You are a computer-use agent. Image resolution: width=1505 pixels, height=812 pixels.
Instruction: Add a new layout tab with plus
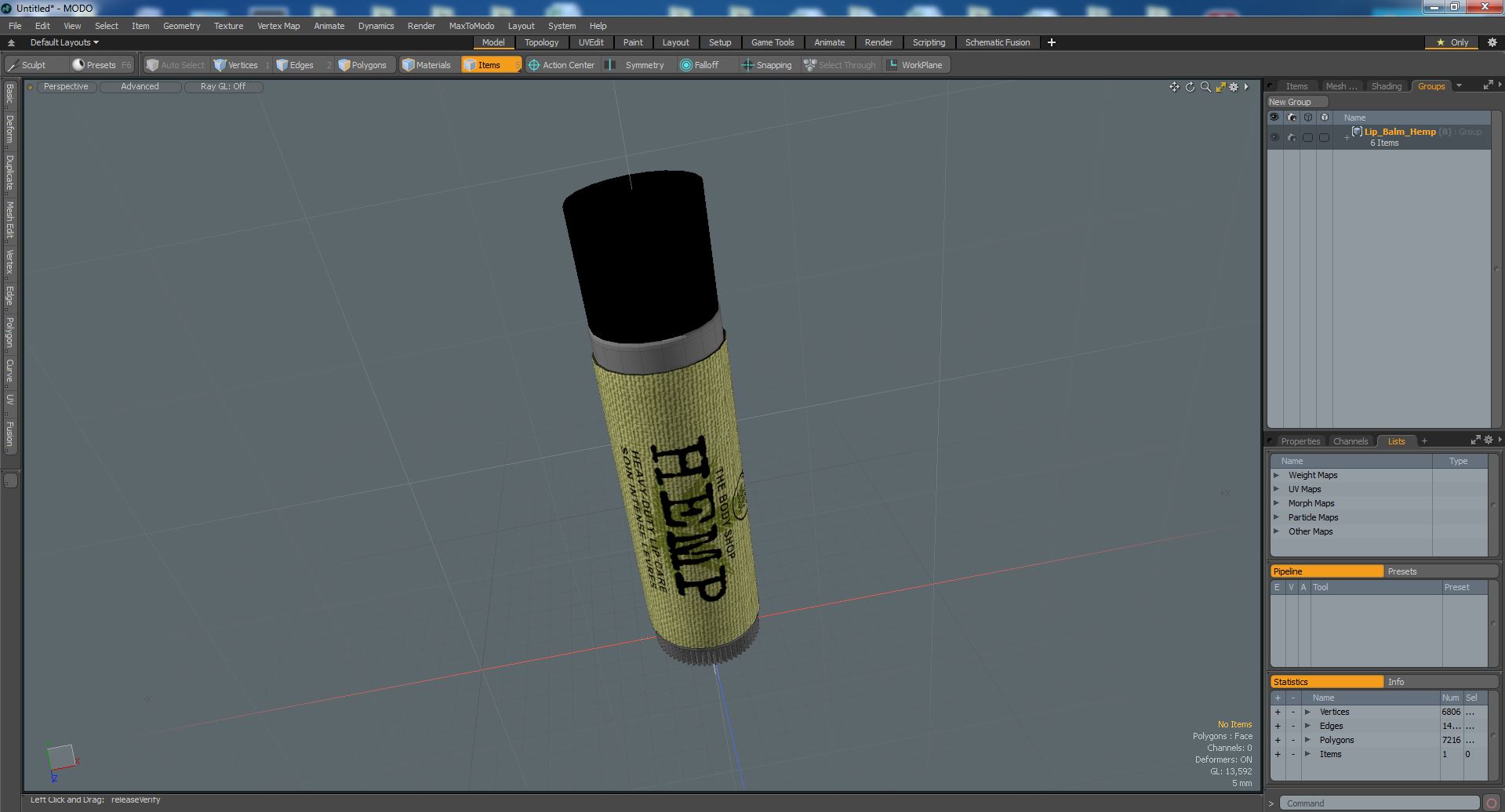click(x=1052, y=42)
